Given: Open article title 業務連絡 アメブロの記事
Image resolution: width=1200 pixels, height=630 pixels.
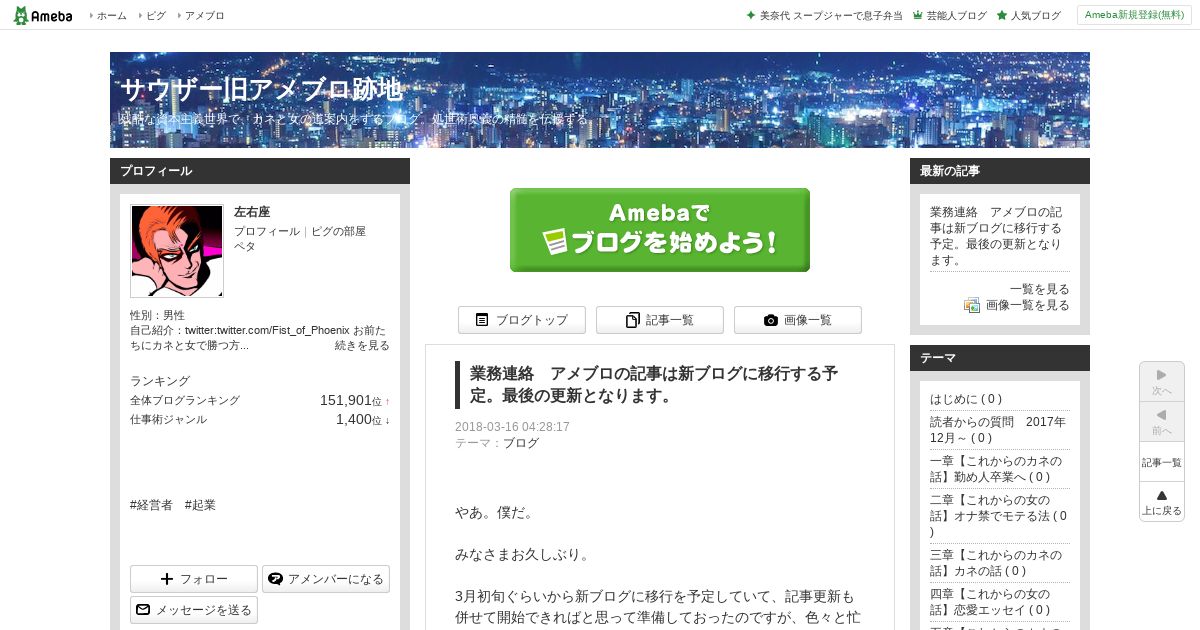Looking at the screenshot, I should [654, 385].
